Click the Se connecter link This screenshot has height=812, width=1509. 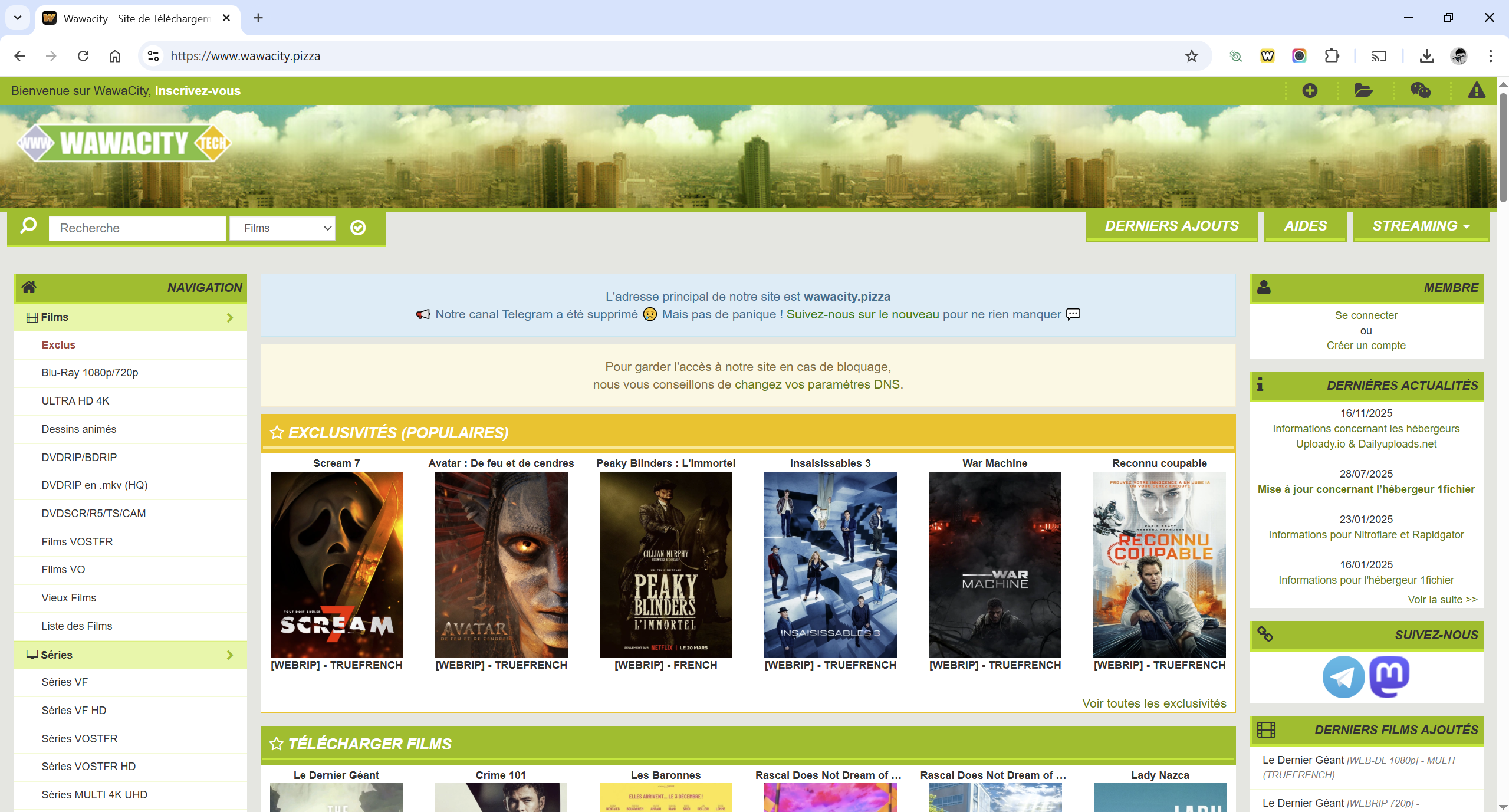(x=1366, y=315)
